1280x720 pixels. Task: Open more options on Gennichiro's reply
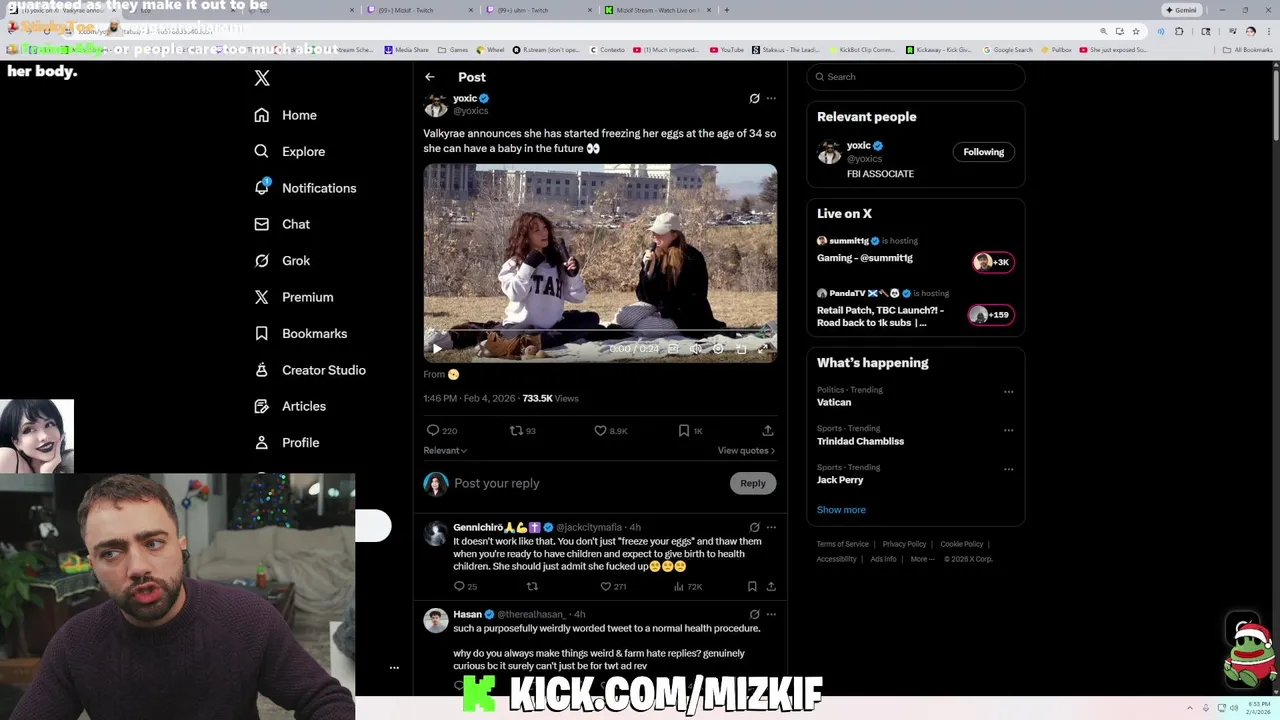tap(771, 527)
